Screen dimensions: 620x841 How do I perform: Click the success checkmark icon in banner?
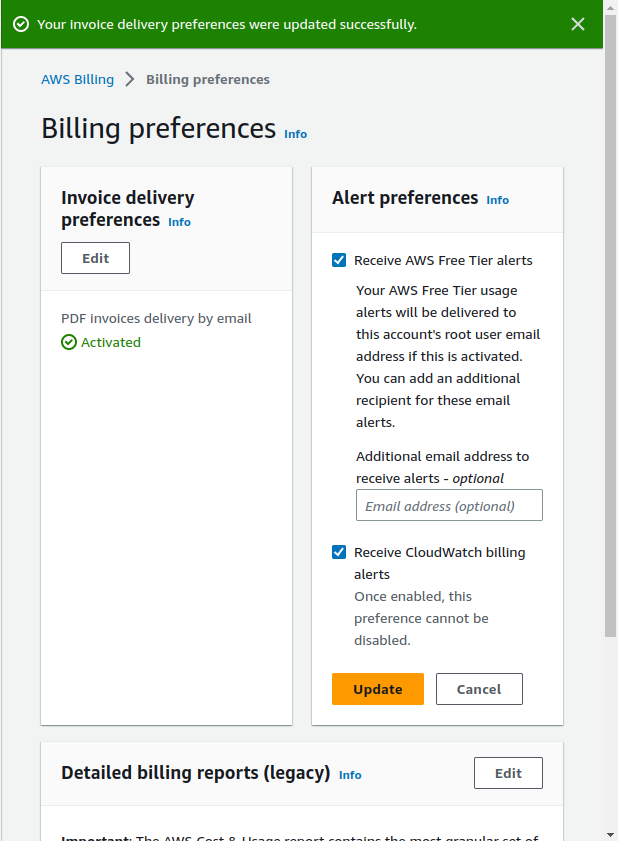[21, 24]
